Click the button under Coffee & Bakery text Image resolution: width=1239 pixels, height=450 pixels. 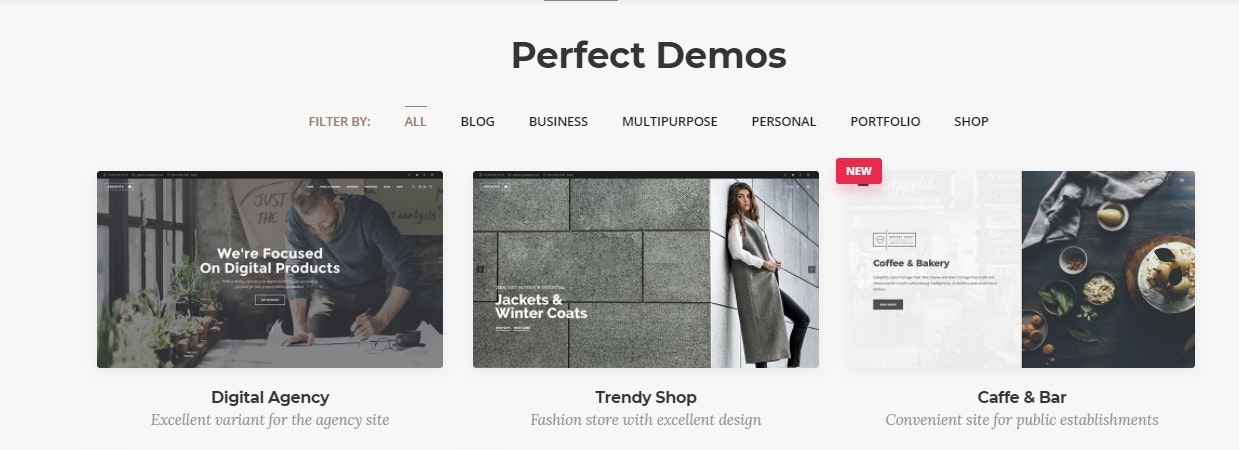[x=888, y=304]
